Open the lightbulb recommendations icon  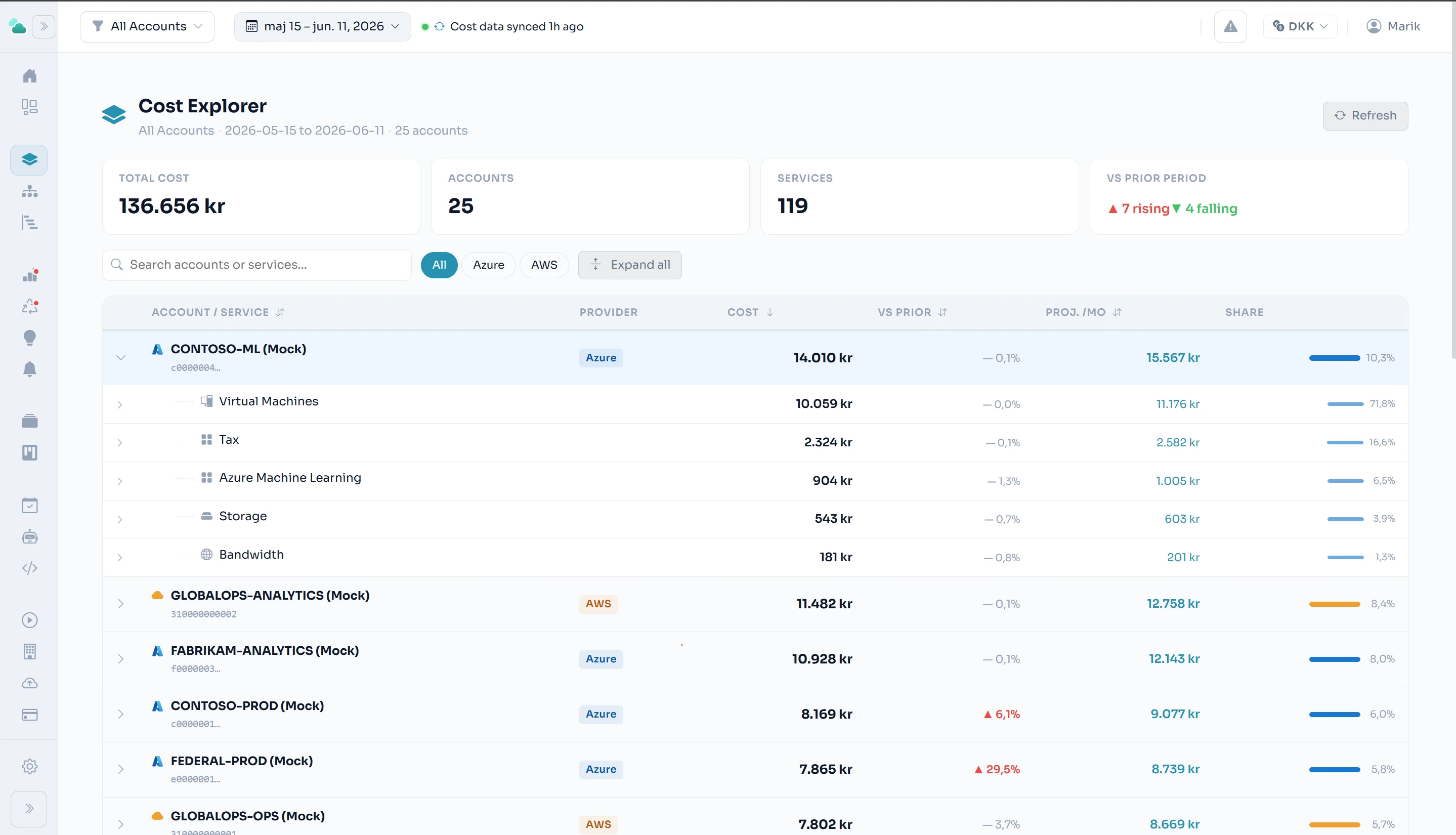coord(29,338)
